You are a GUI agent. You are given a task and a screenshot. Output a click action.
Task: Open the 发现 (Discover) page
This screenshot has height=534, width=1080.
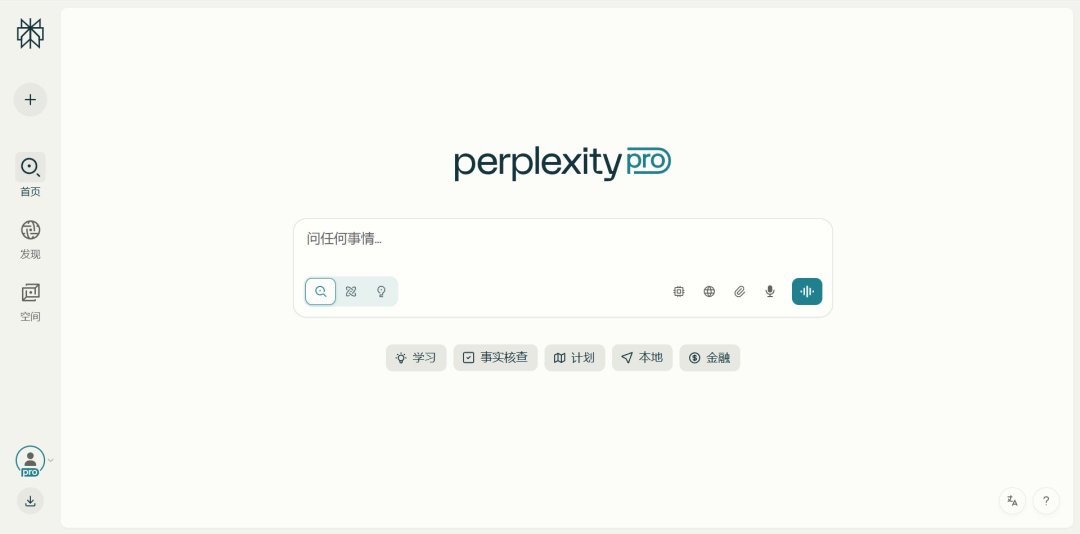tap(30, 238)
